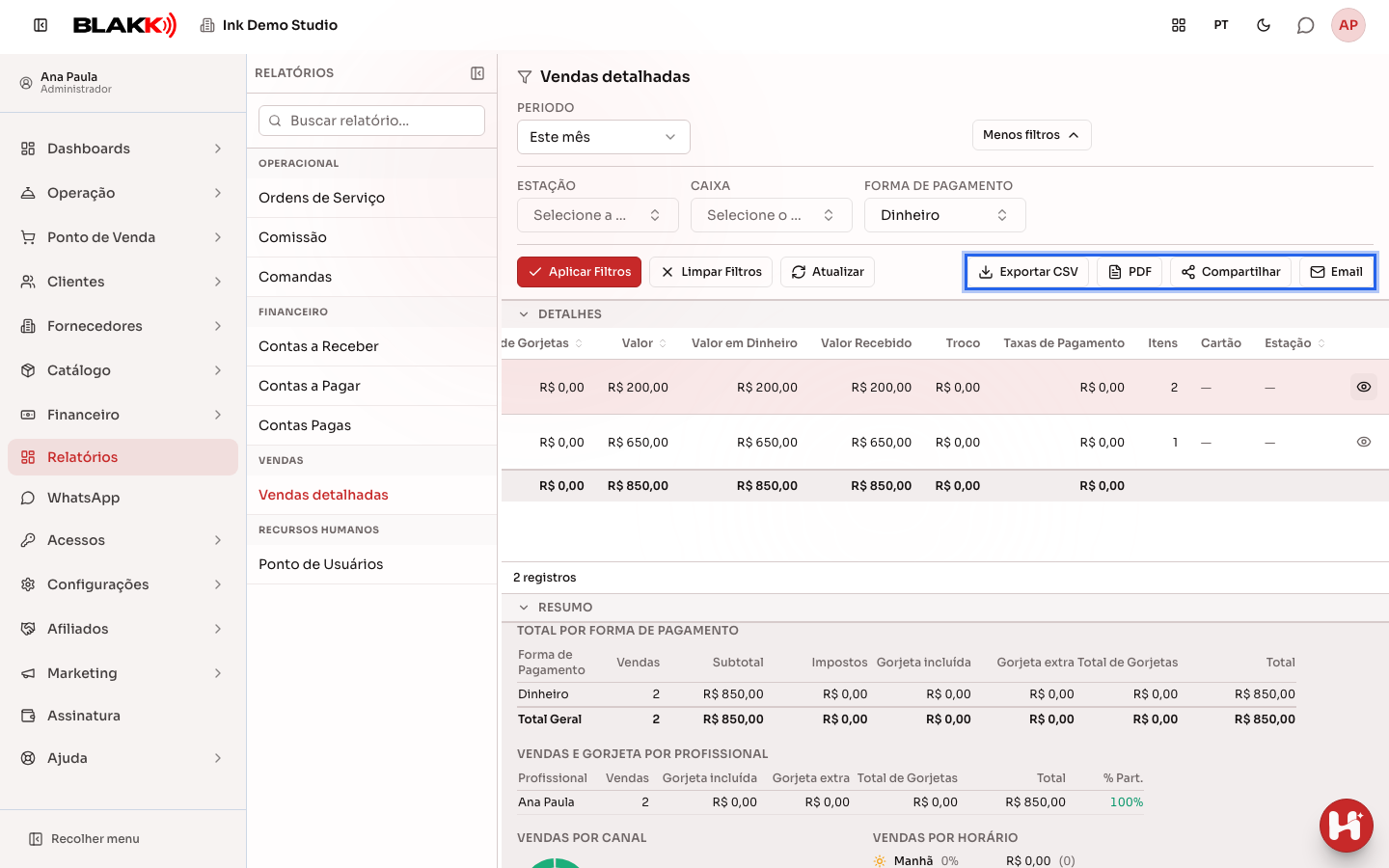Open the Comissão report
This screenshot has height=868, width=1389.
[x=371, y=237]
